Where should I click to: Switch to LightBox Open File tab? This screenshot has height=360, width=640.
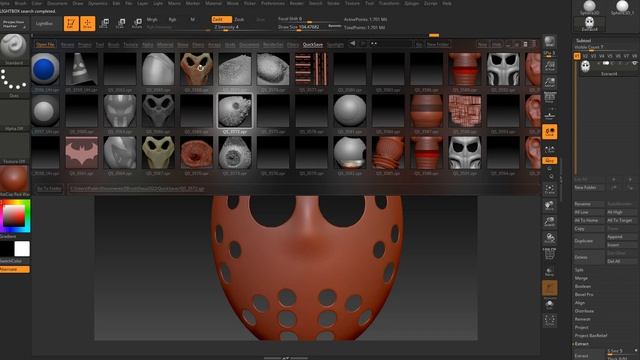(x=45, y=44)
